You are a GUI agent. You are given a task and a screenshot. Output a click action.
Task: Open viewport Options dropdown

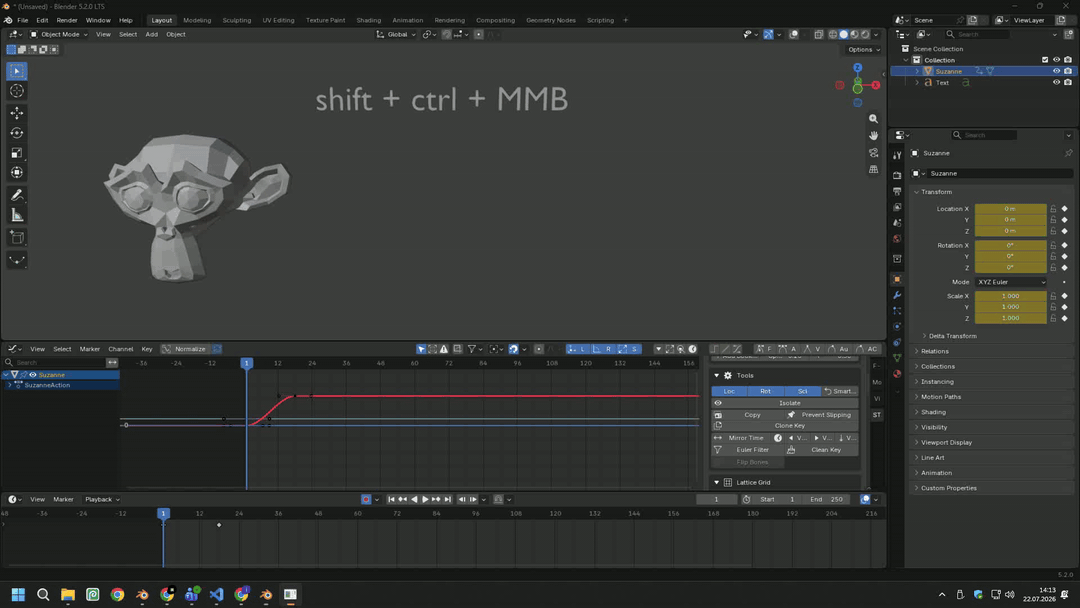[863, 50]
